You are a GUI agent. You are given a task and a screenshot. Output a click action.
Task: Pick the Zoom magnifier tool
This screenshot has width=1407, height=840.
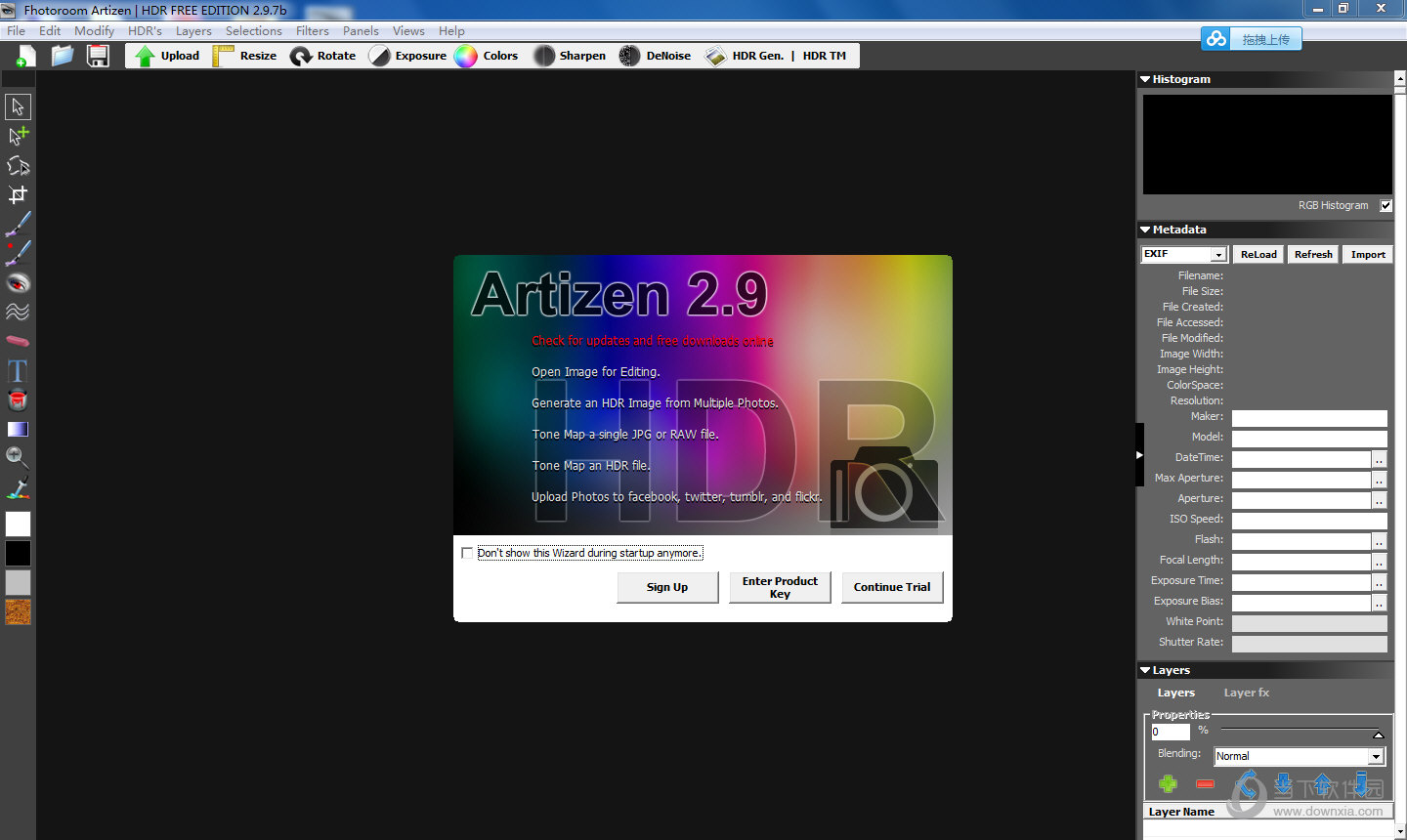(x=18, y=457)
